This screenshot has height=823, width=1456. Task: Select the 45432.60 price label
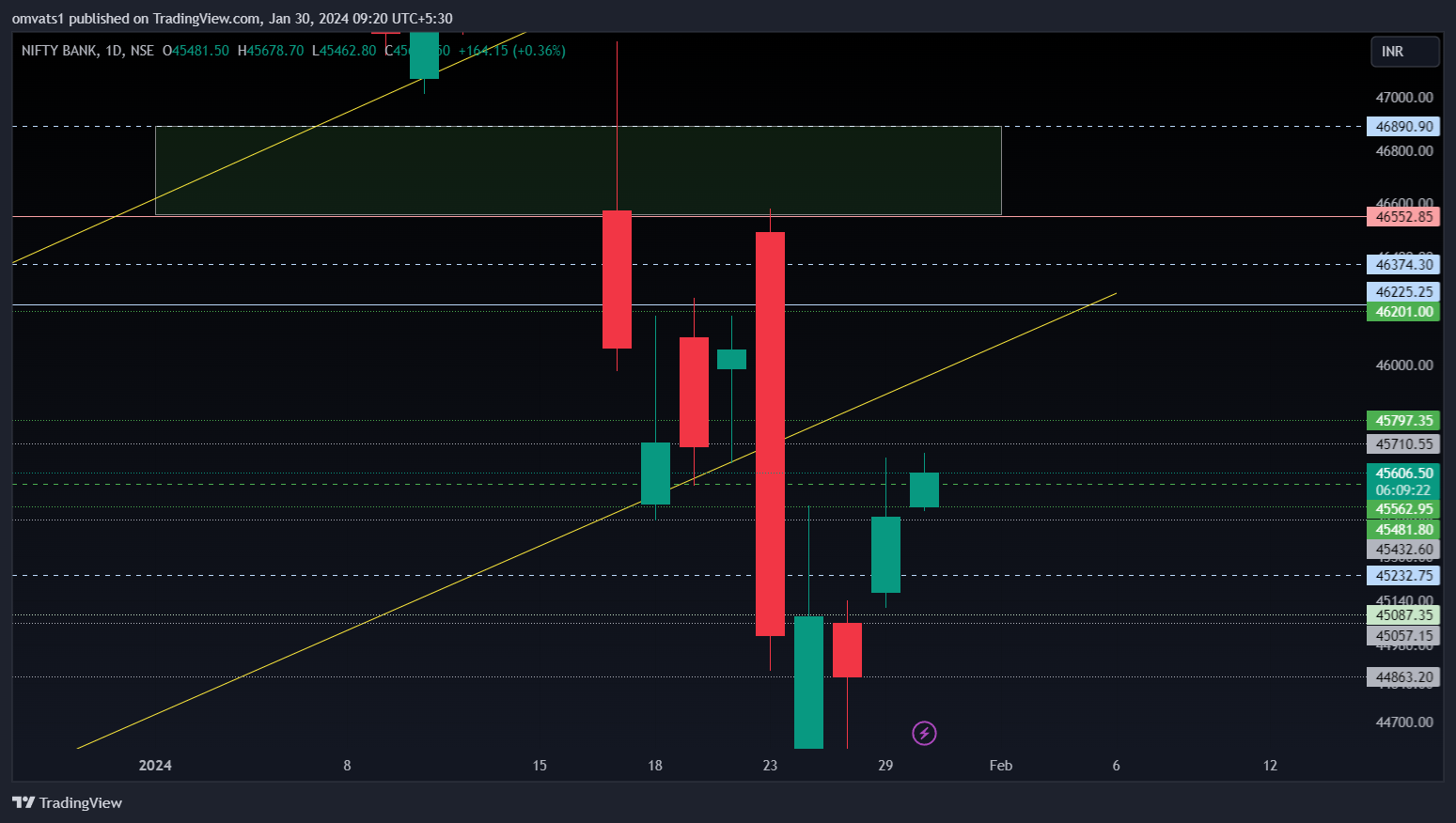click(1403, 550)
